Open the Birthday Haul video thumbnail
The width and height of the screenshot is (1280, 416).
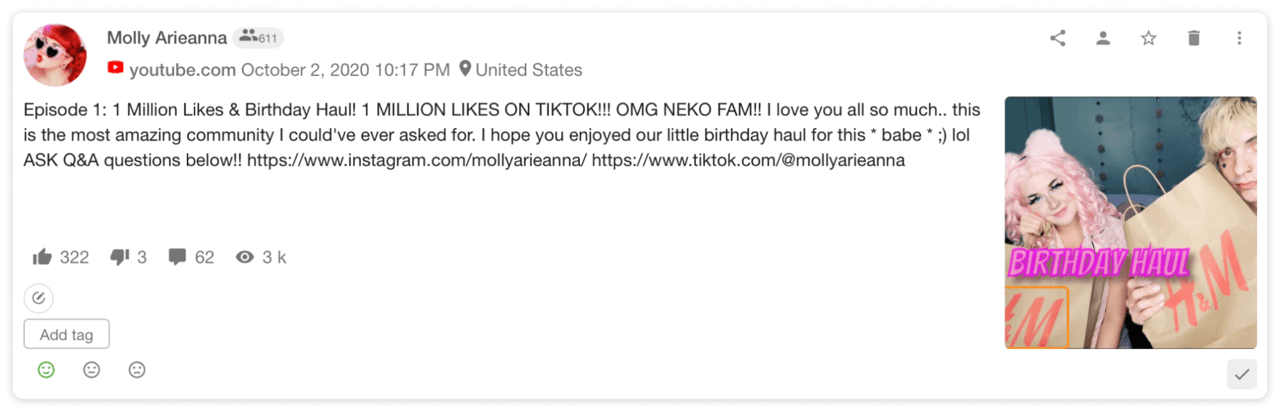click(1130, 222)
